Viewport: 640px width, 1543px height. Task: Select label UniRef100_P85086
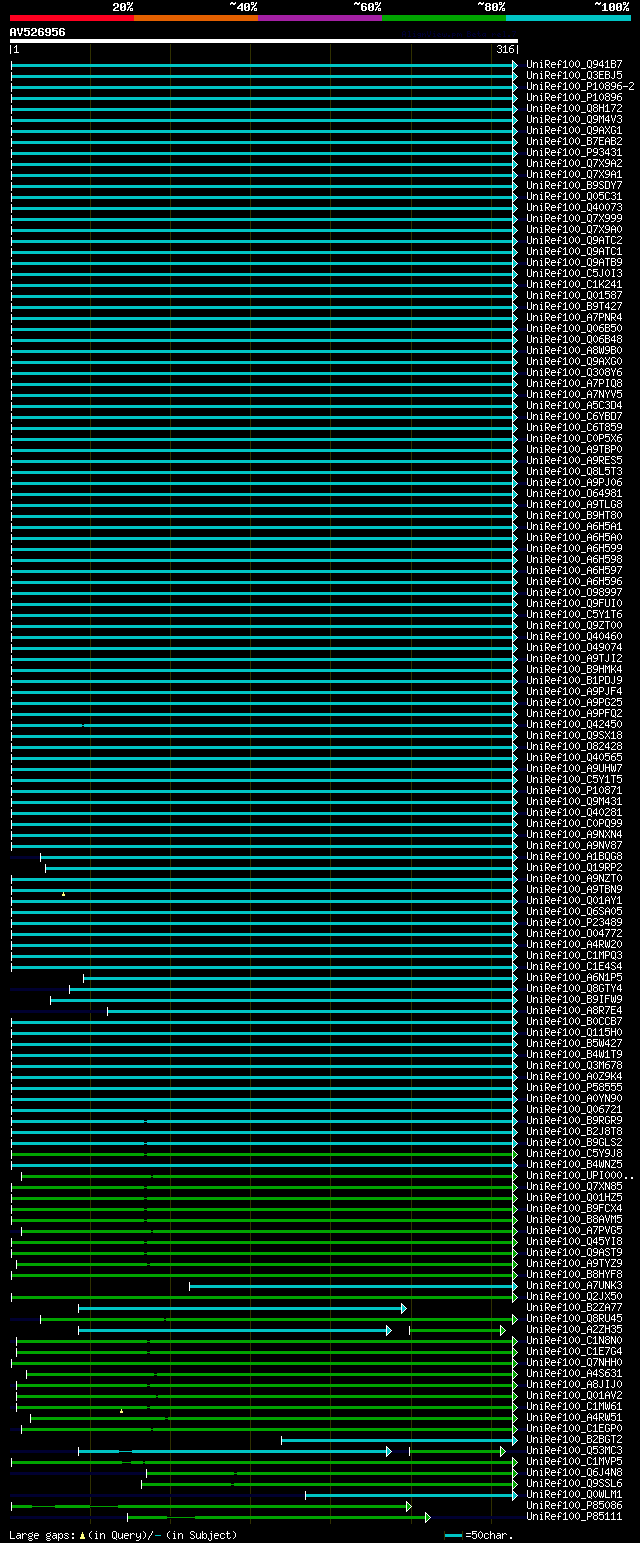[574, 1505]
